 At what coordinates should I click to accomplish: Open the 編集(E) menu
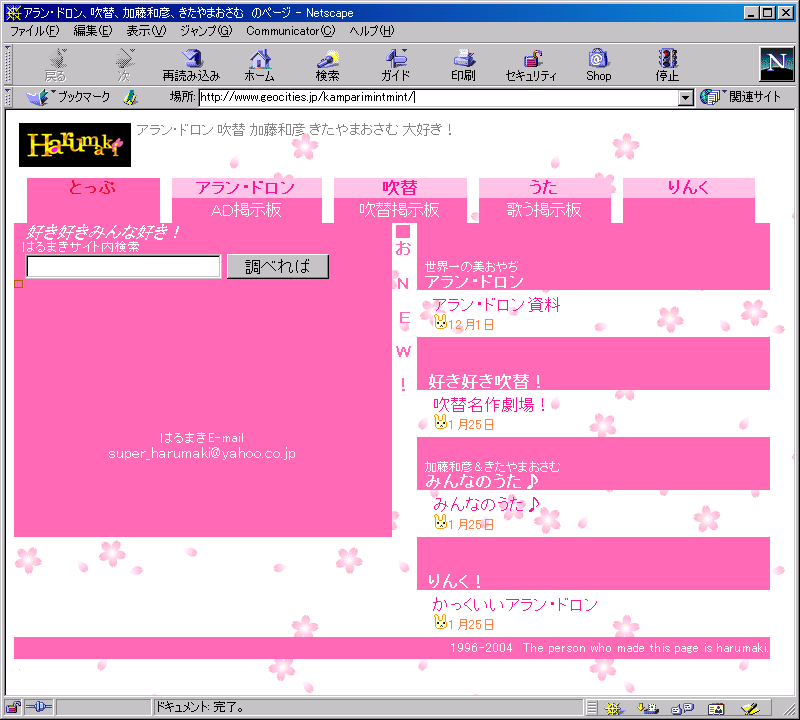(92, 31)
